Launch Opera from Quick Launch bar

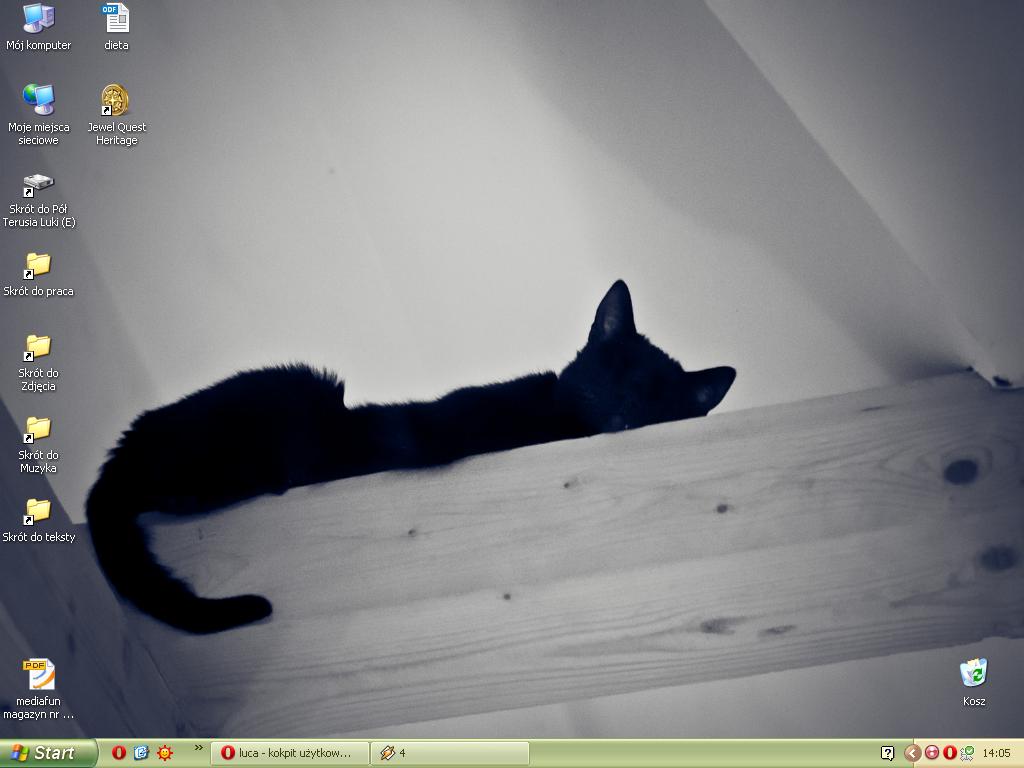point(119,753)
